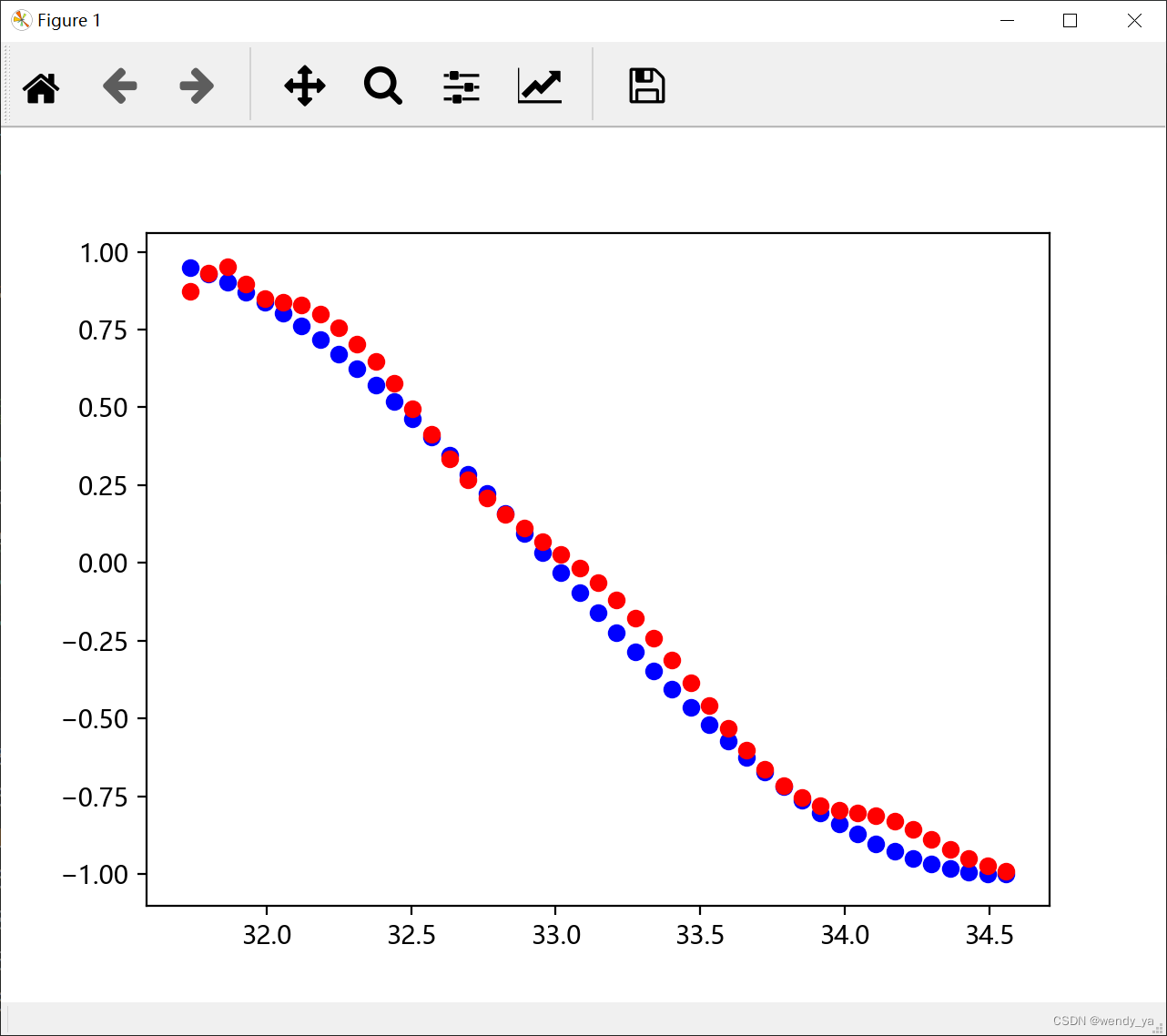The image size is (1167, 1036).
Task: Click y-axis tick label −0.50
Action: coord(96,719)
